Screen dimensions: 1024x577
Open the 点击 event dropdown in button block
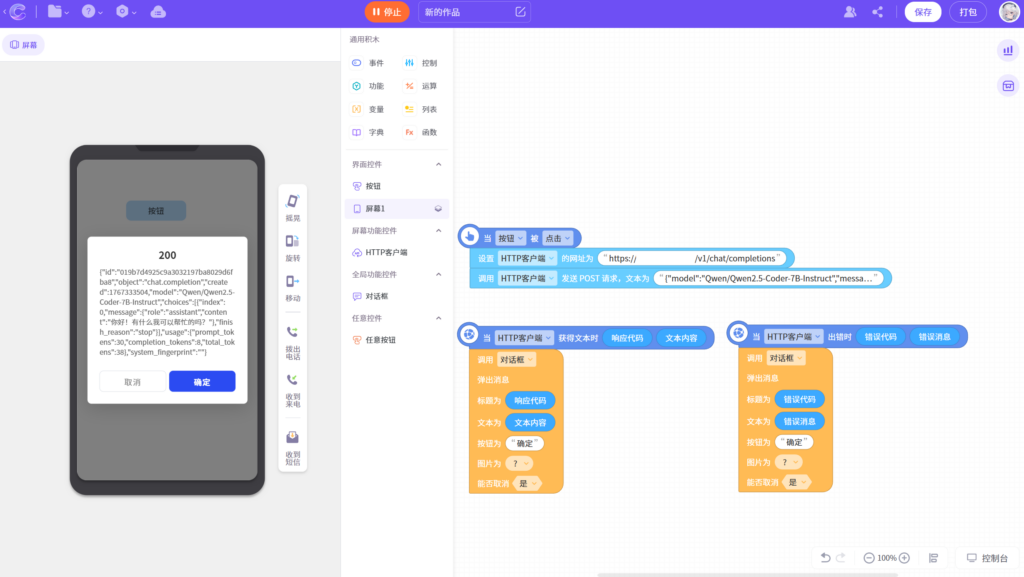[559, 238]
